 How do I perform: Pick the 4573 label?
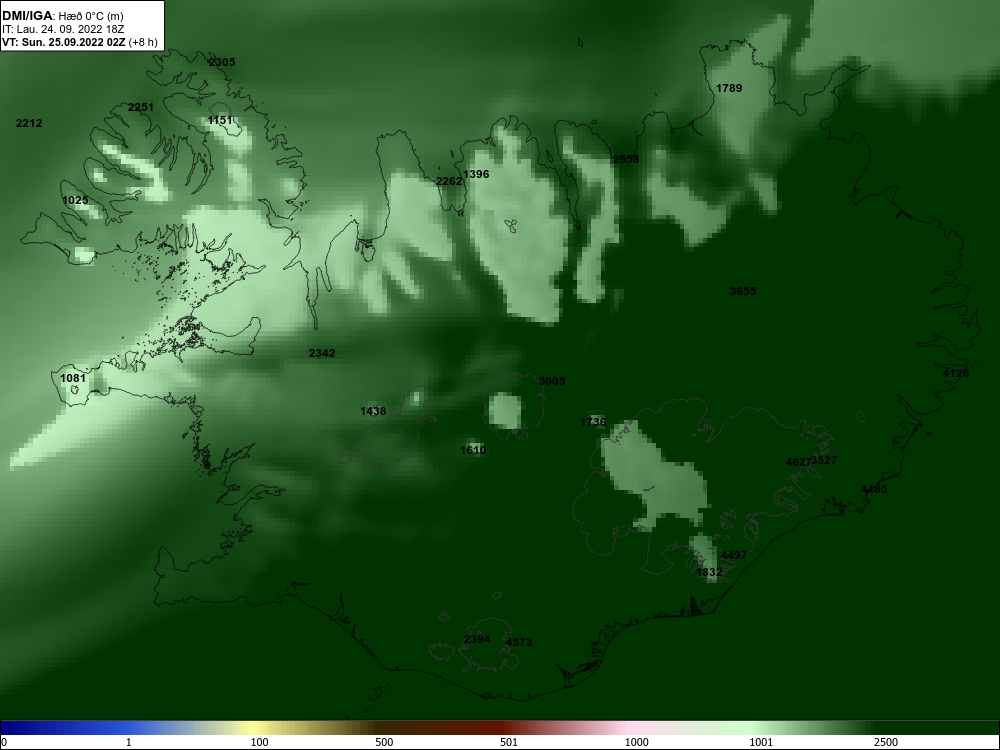[518, 642]
